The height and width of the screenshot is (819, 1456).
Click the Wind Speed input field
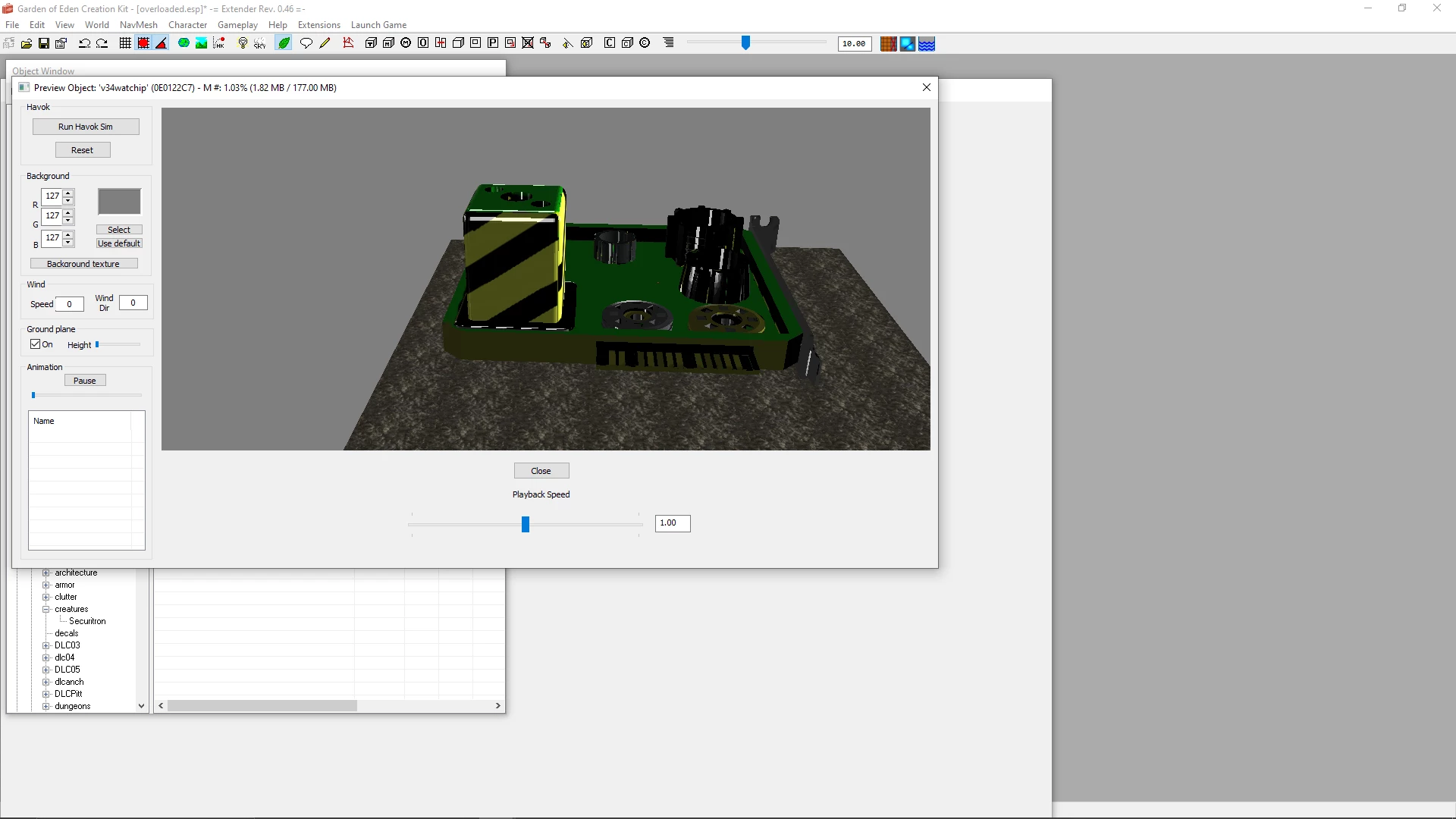coord(69,304)
